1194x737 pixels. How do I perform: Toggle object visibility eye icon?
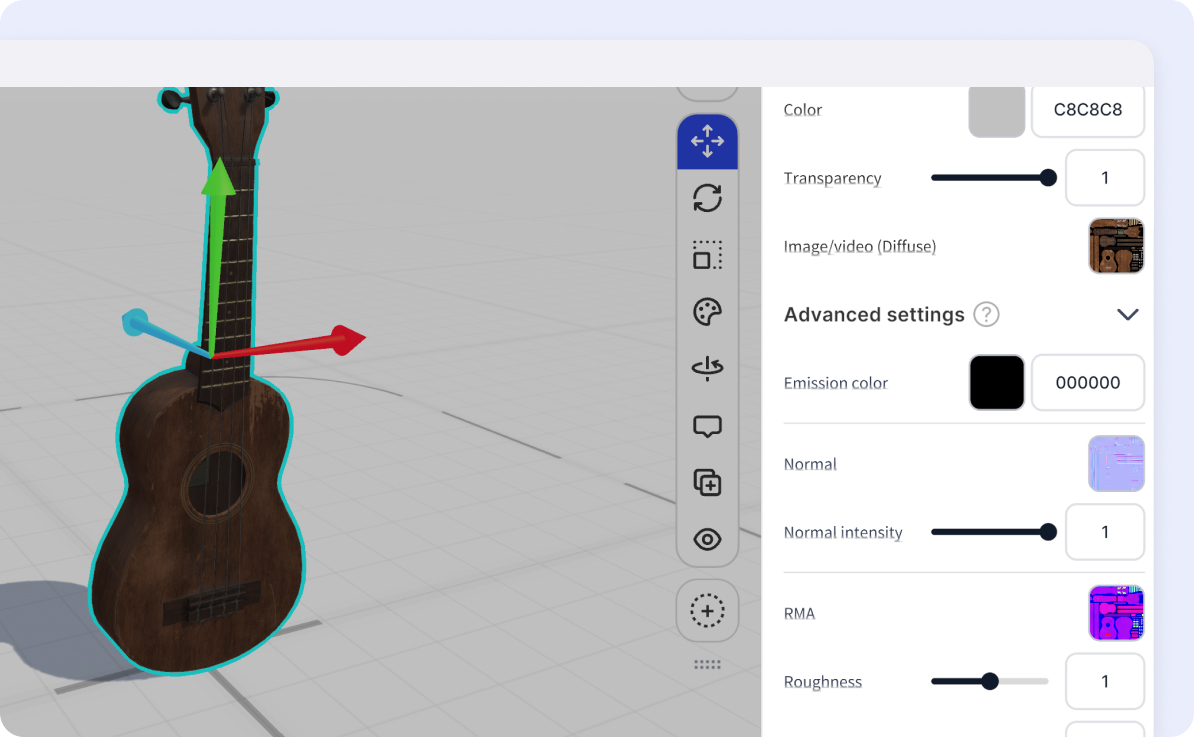tap(707, 539)
